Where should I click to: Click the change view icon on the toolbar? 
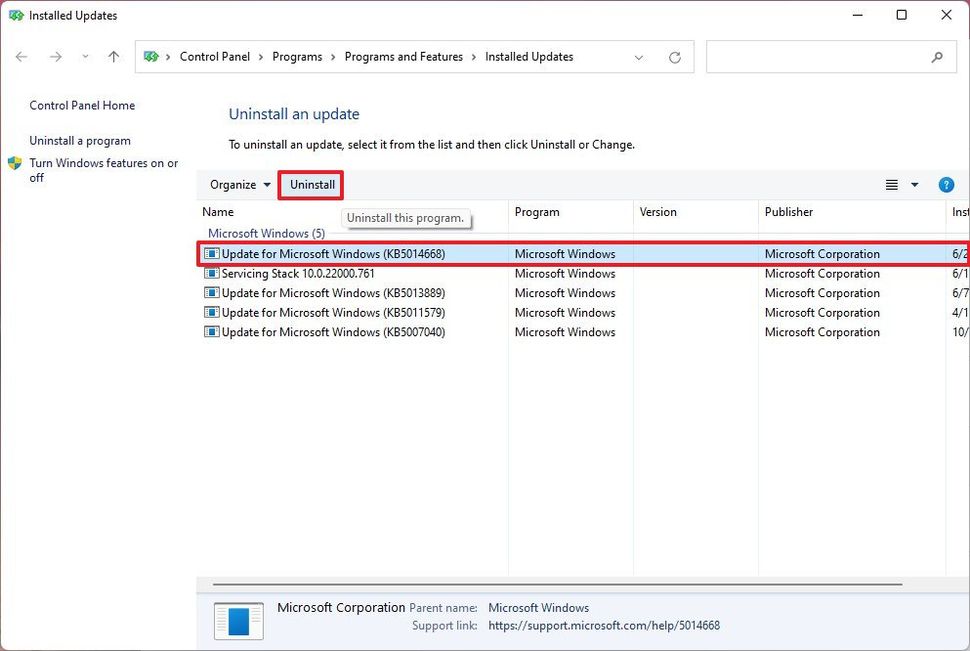click(891, 184)
